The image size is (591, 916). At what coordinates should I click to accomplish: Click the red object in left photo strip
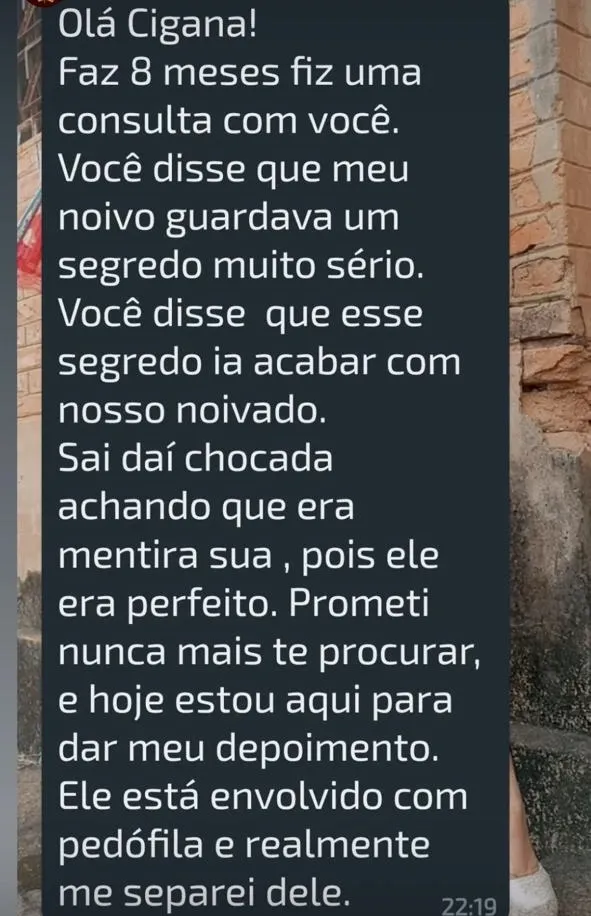[29, 240]
